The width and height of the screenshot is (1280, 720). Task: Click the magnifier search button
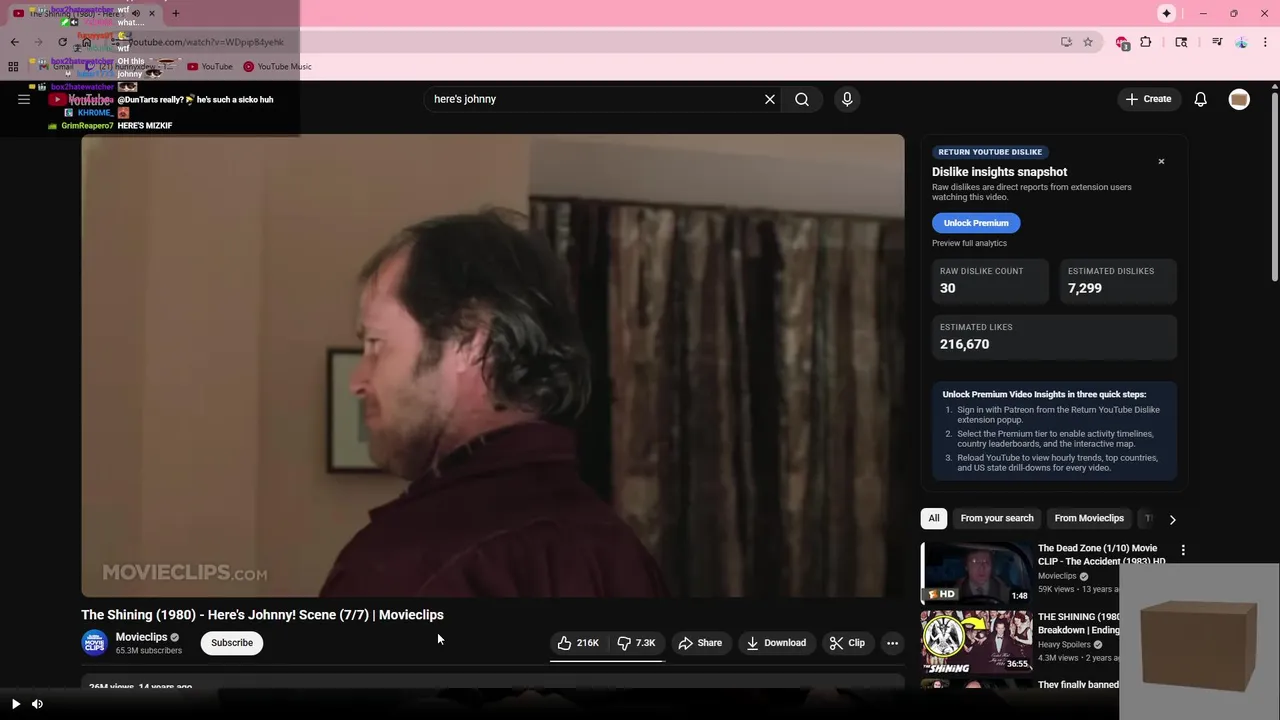[802, 99]
